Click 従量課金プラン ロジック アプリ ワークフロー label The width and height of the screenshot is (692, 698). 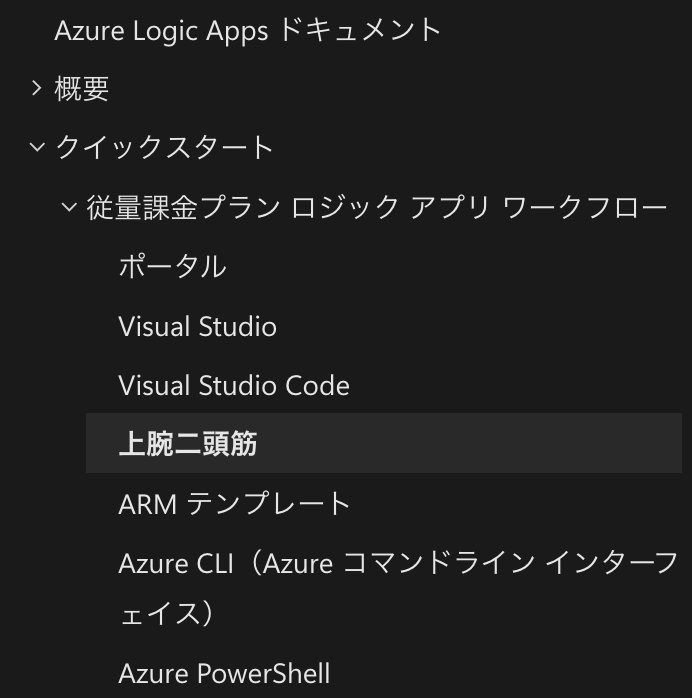point(377,207)
